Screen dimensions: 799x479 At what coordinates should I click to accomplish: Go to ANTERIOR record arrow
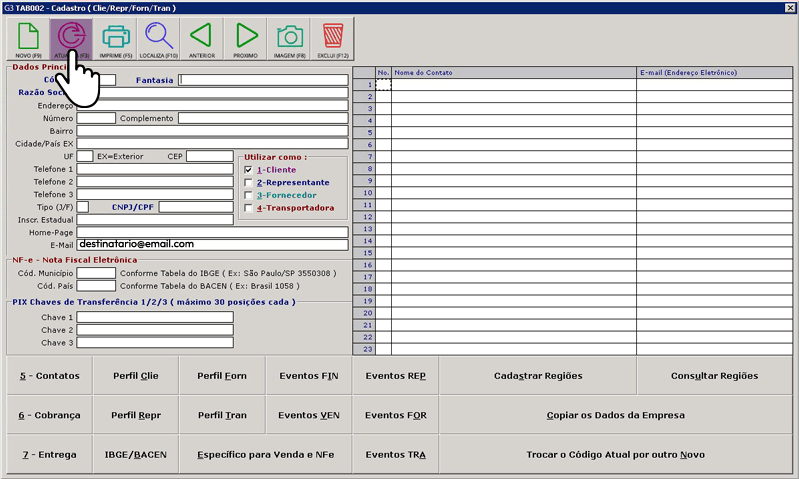pos(202,39)
